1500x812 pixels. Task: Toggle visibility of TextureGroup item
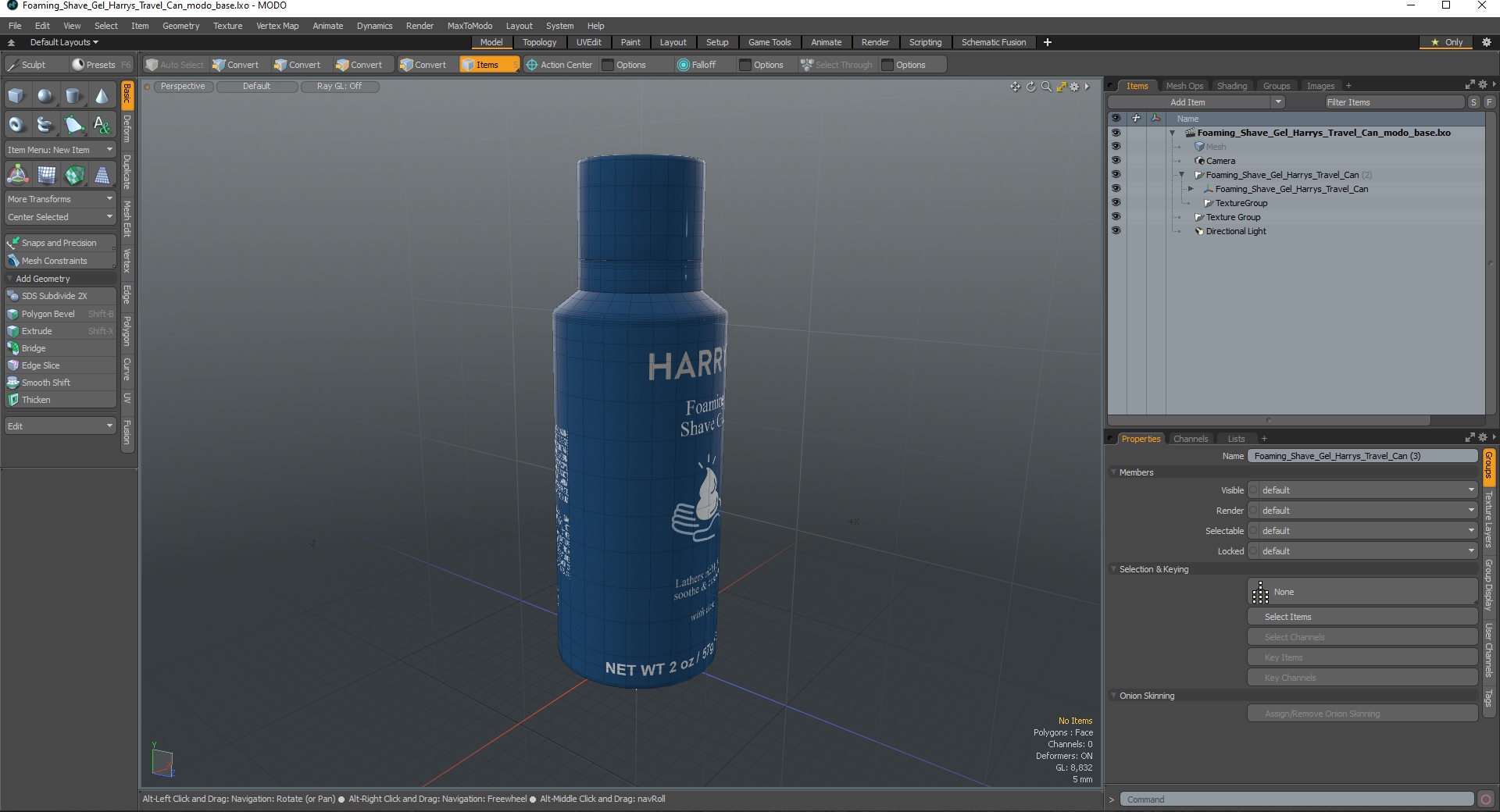click(1116, 203)
